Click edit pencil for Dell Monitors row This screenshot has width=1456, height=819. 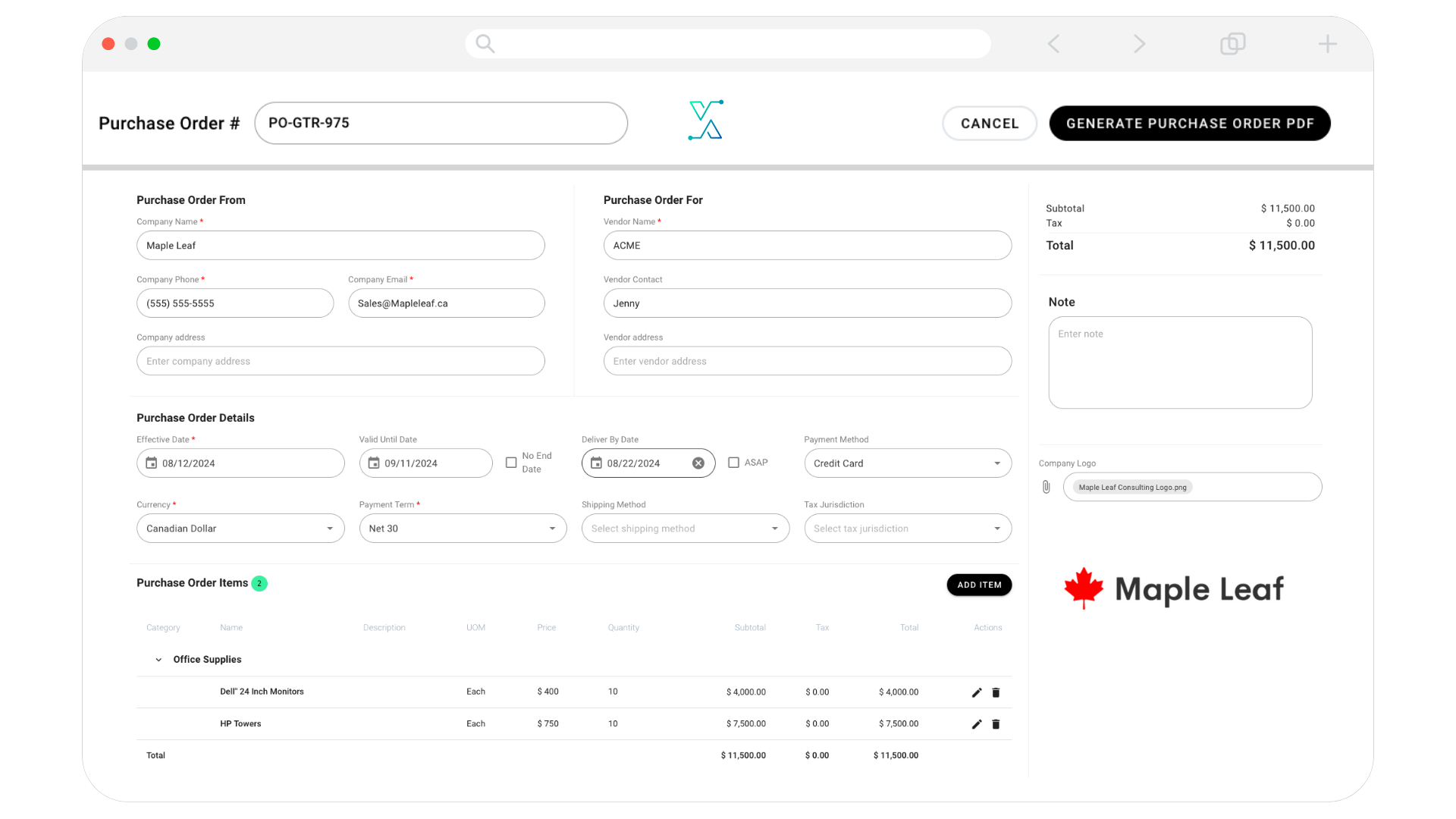977,692
